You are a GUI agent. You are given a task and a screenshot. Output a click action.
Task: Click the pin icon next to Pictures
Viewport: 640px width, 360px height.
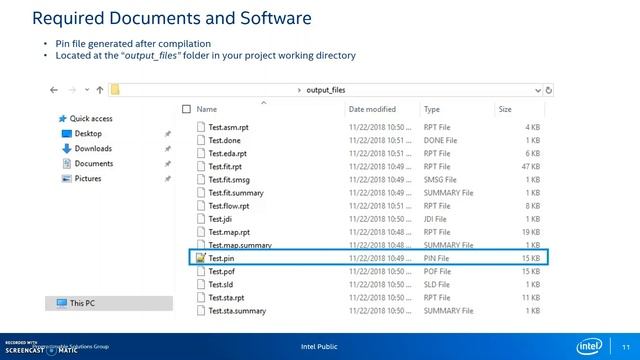pyautogui.click(x=167, y=179)
